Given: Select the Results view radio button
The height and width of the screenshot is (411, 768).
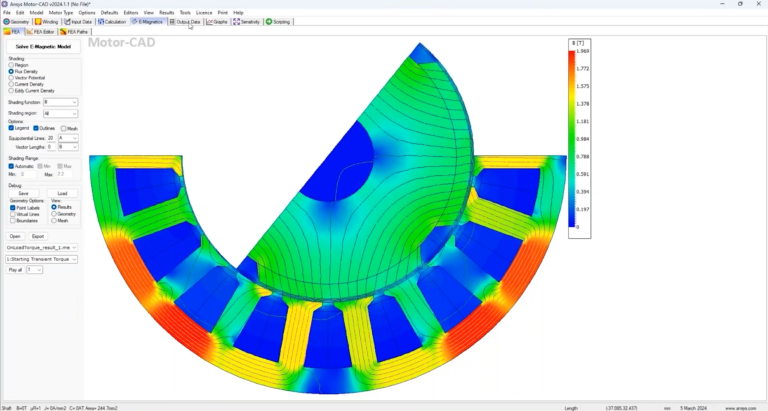Looking at the screenshot, I should [54, 207].
